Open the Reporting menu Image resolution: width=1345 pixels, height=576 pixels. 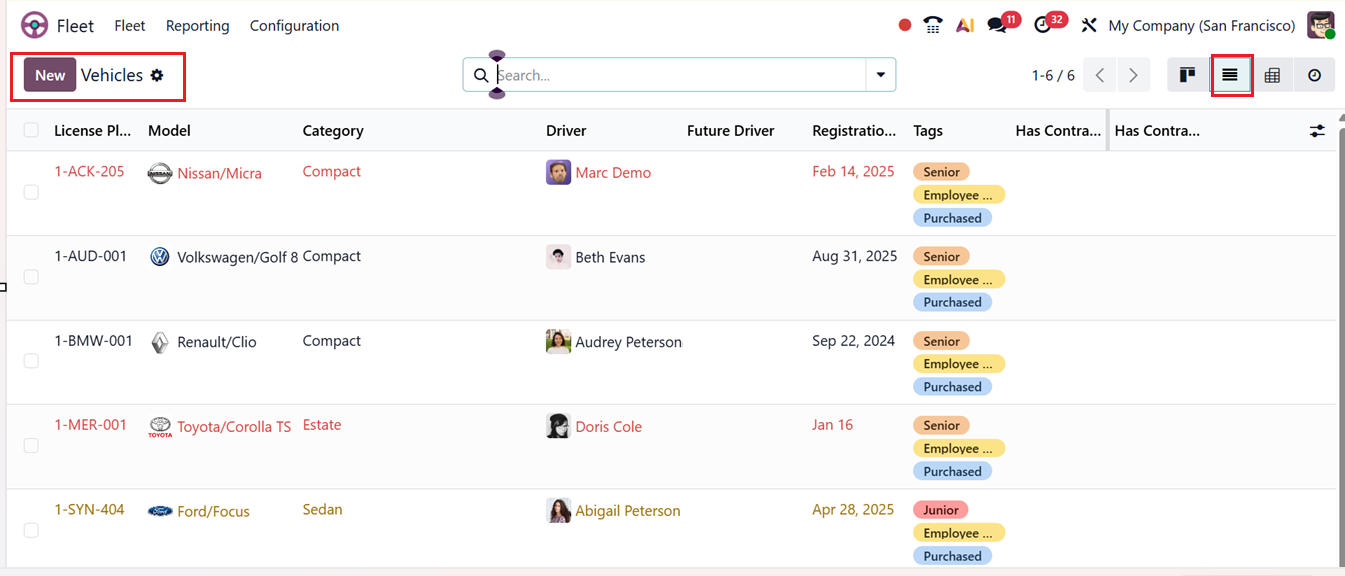coord(197,26)
